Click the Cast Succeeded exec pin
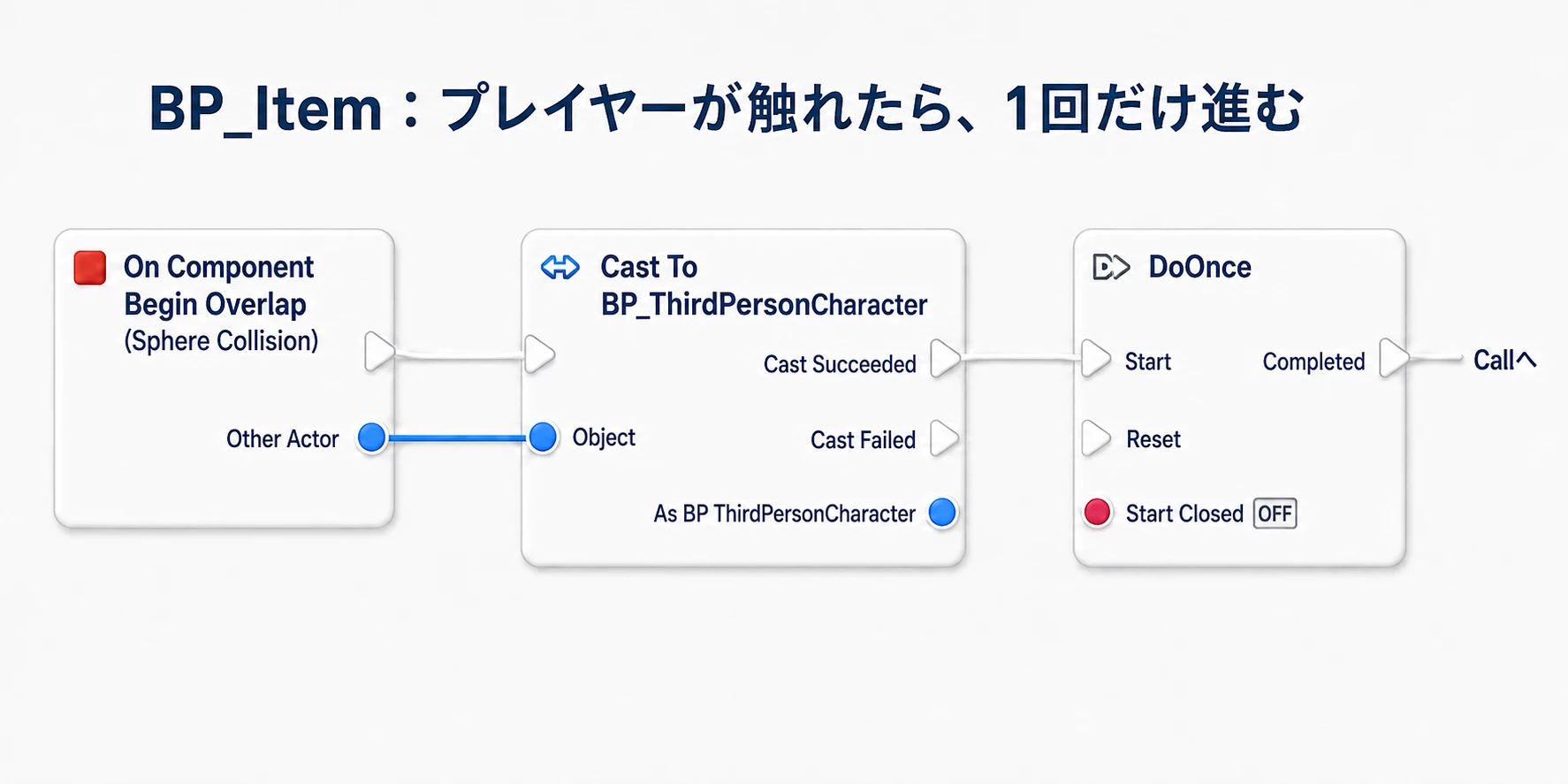The image size is (1568, 784). 945,359
